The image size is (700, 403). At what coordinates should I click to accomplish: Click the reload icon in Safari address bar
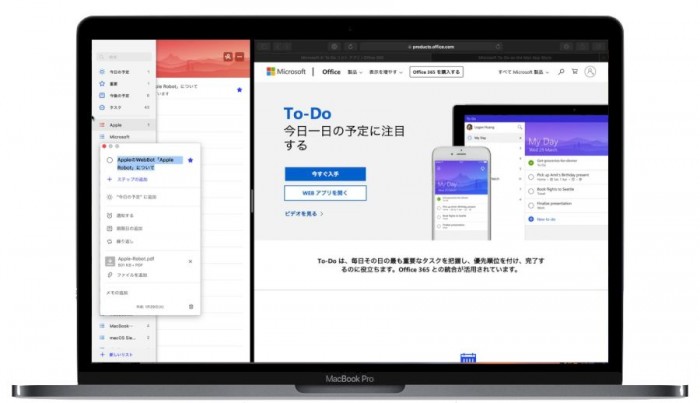pyautogui.click(x=498, y=46)
